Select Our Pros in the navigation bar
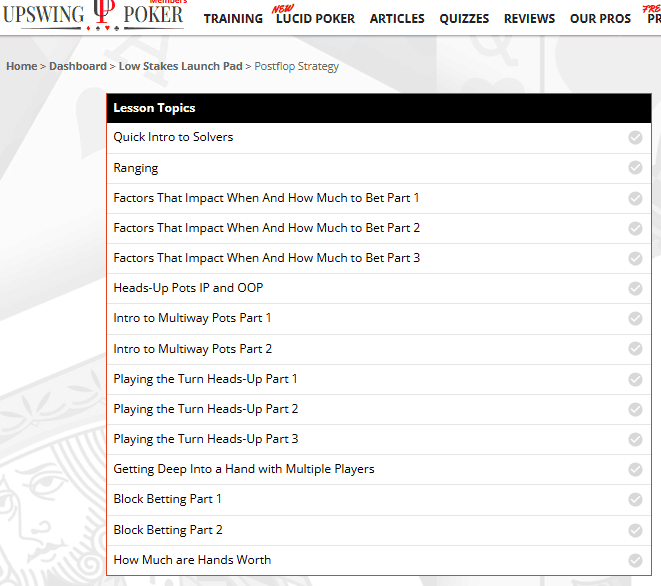The image size is (661, 586). pos(600,19)
